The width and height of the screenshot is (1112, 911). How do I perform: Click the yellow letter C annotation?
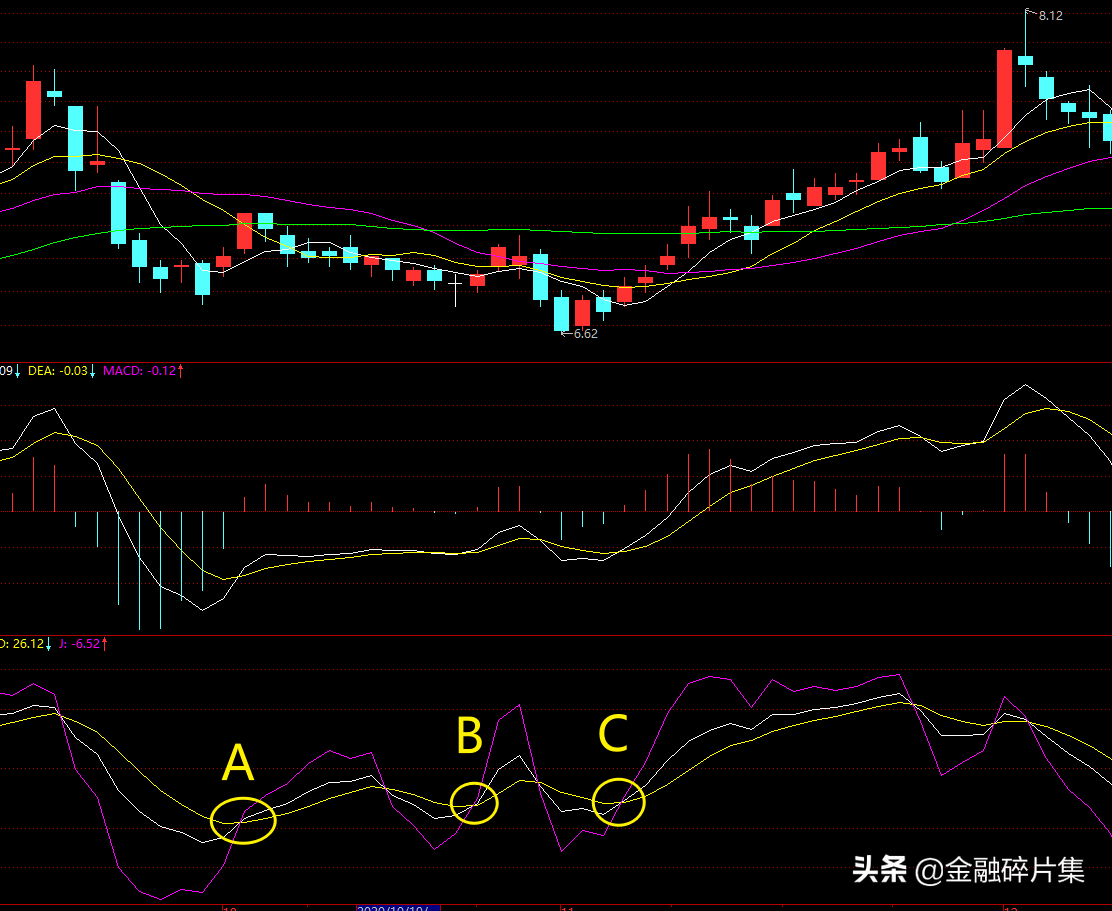[612, 735]
